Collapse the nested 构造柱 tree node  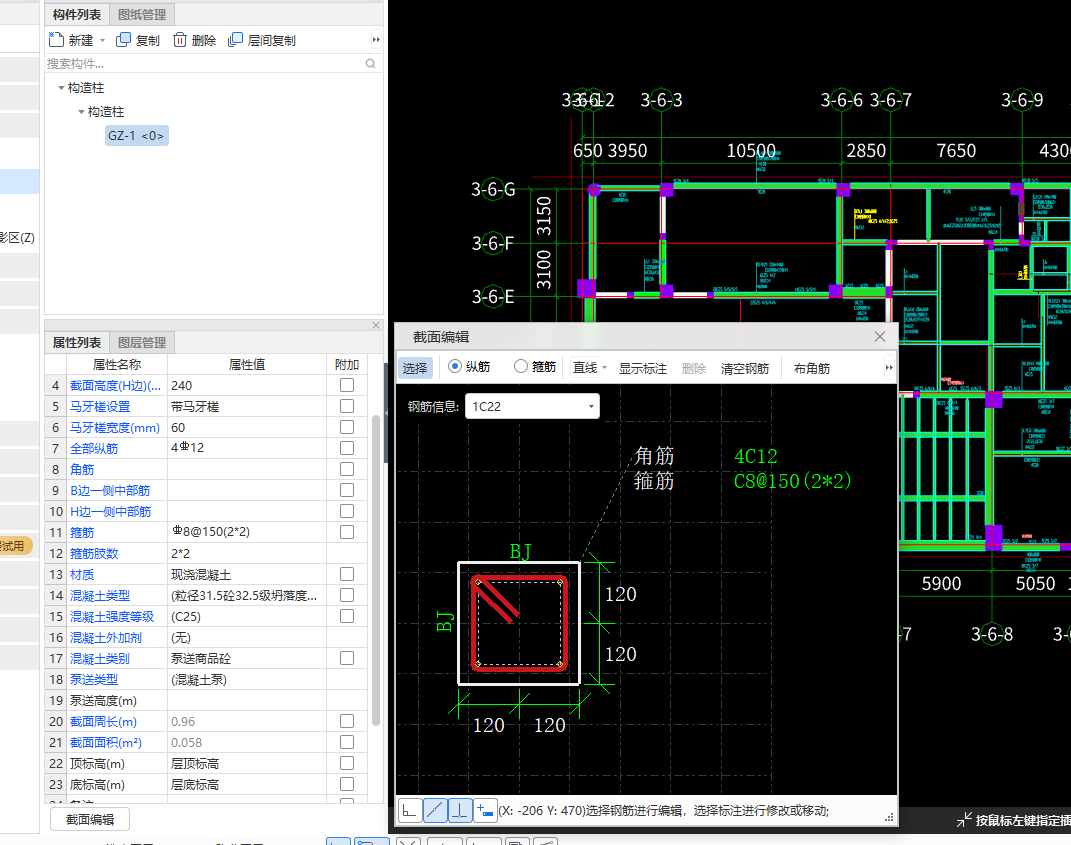coord(81,111)
